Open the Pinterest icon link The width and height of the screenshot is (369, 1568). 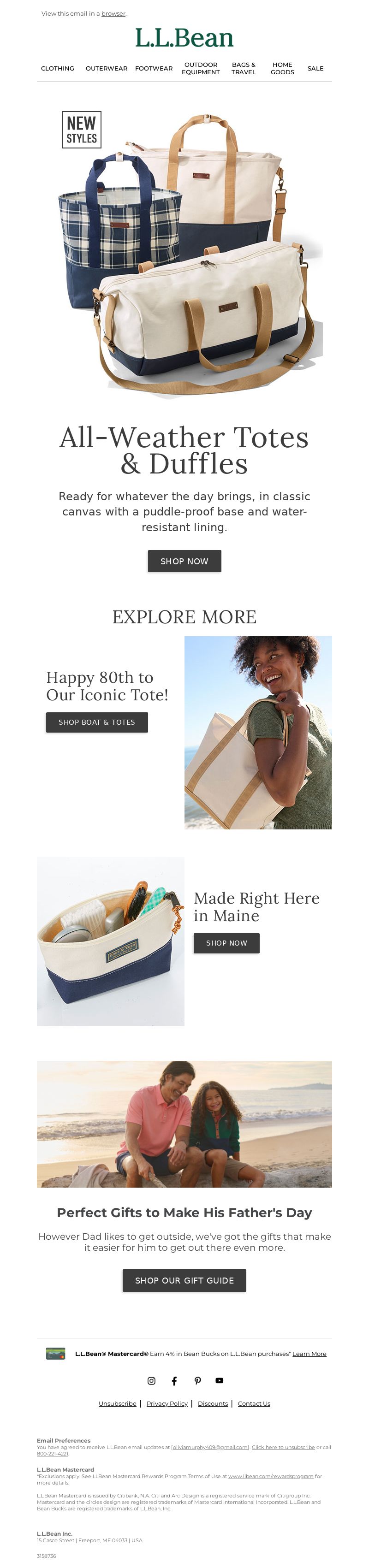click(197, 1380)
